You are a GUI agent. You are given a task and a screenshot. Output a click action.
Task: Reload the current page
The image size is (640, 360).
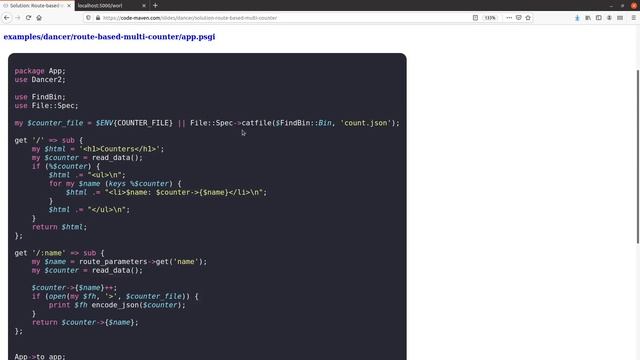pyautogui.click(x=28, y=18)
